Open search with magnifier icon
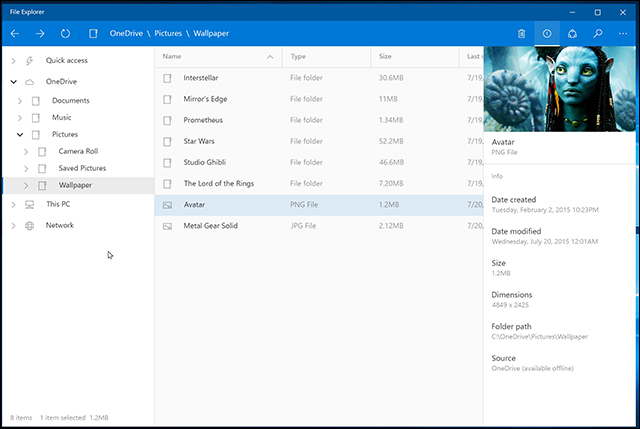 (598, 33)
